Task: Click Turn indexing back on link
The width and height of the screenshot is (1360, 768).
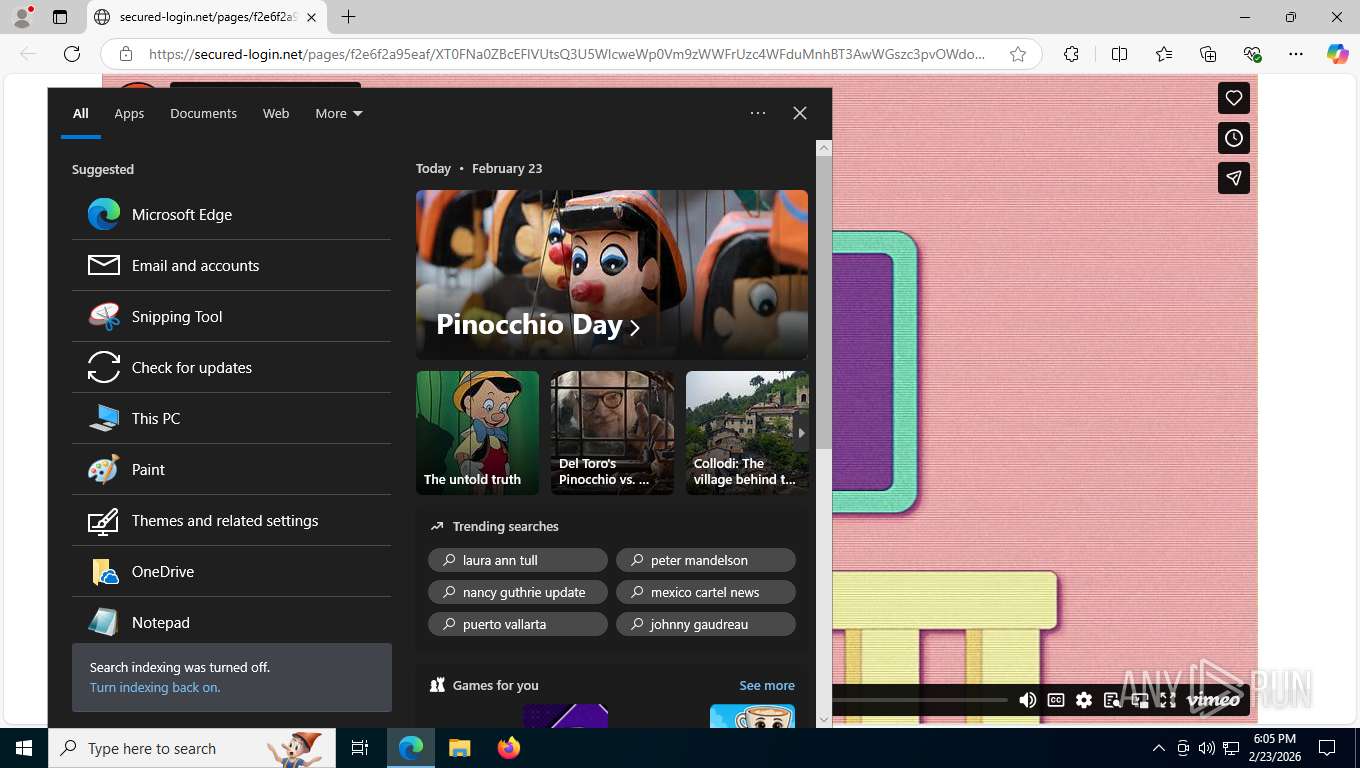Action: coord(154,687)
